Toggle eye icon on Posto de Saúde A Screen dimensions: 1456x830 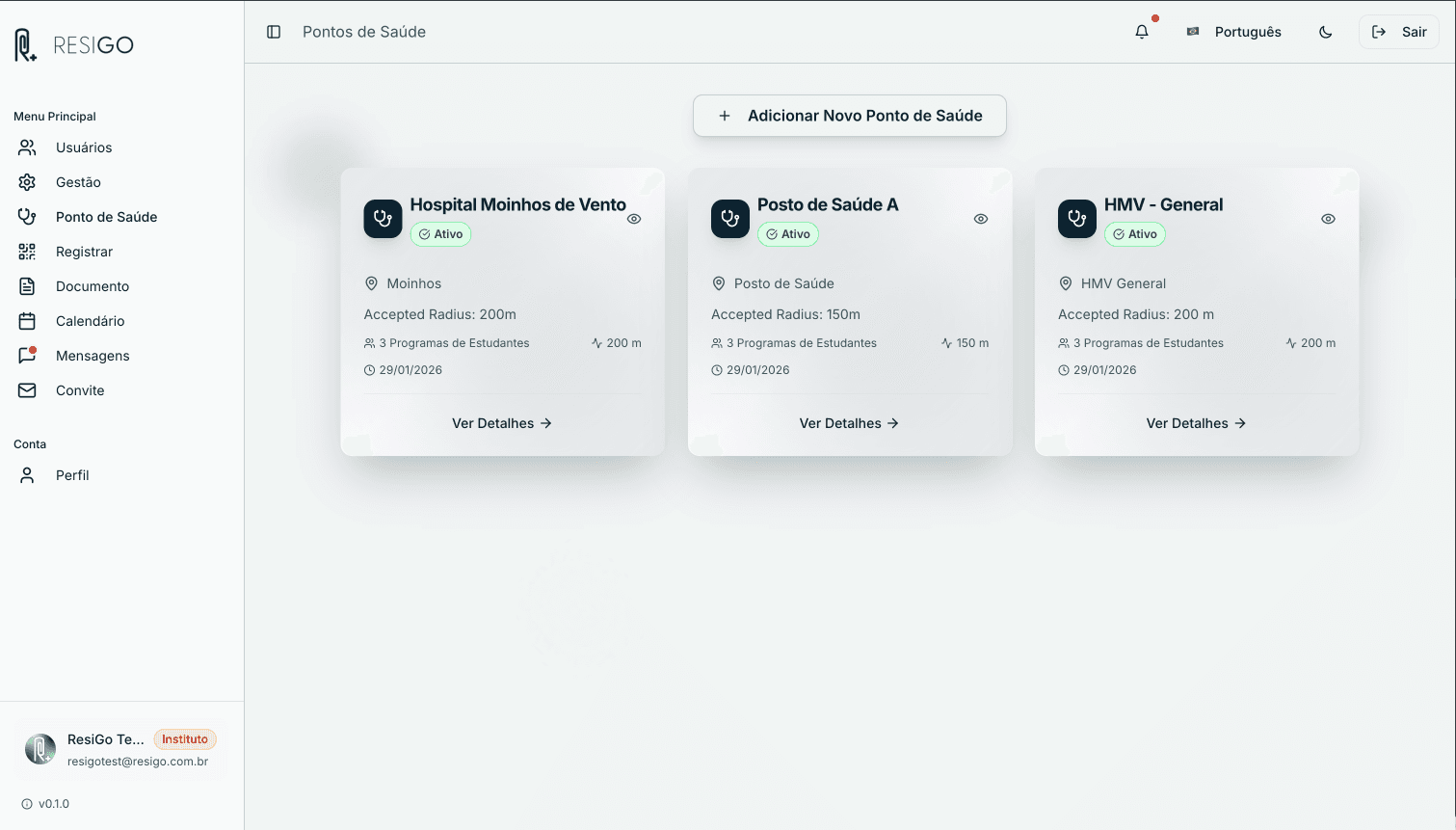[981, 219]
